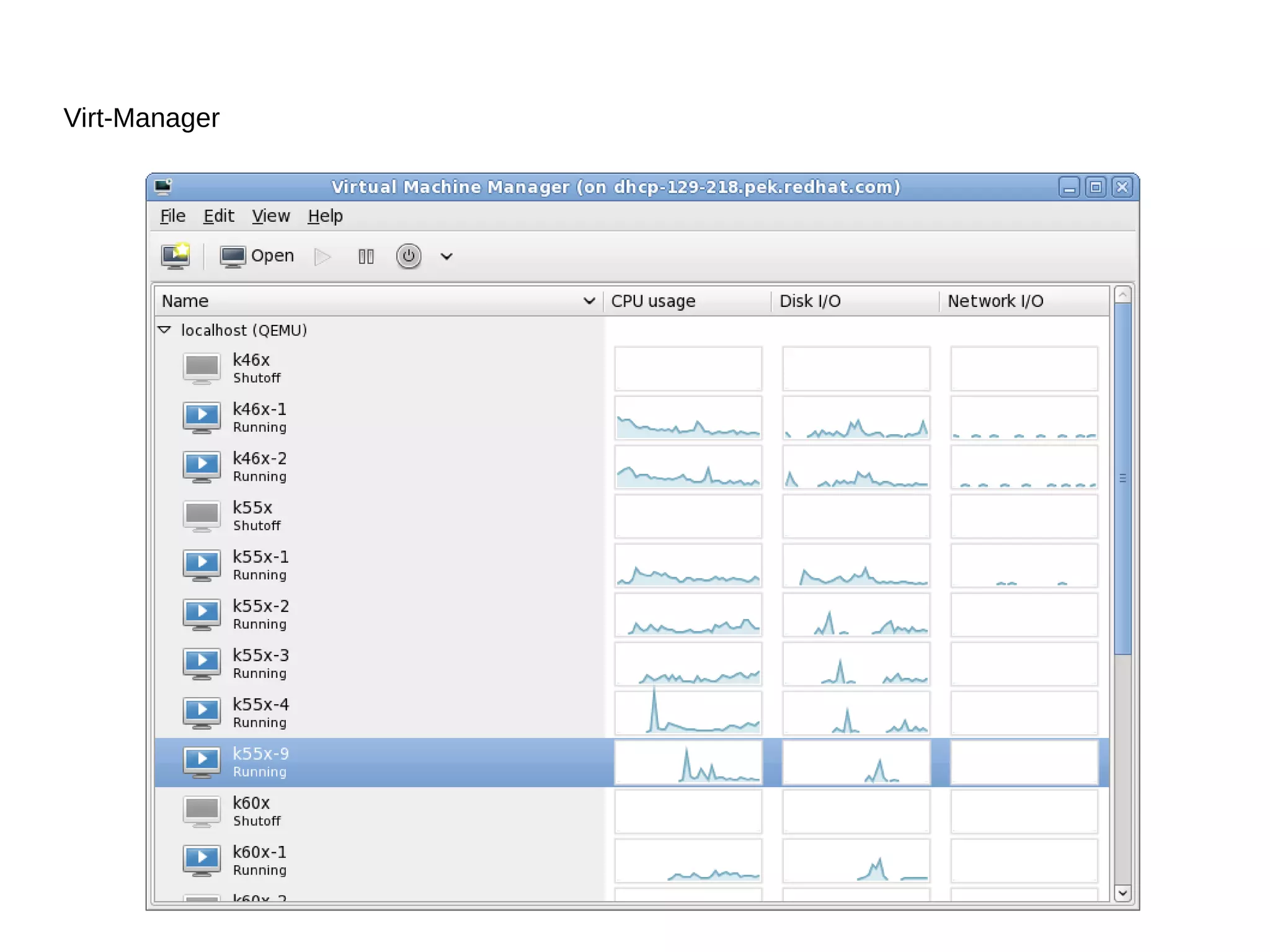Screen dimensions: 1270x952
Task: Click the localhost (QEMU) connection label
Action: (244, 330)
